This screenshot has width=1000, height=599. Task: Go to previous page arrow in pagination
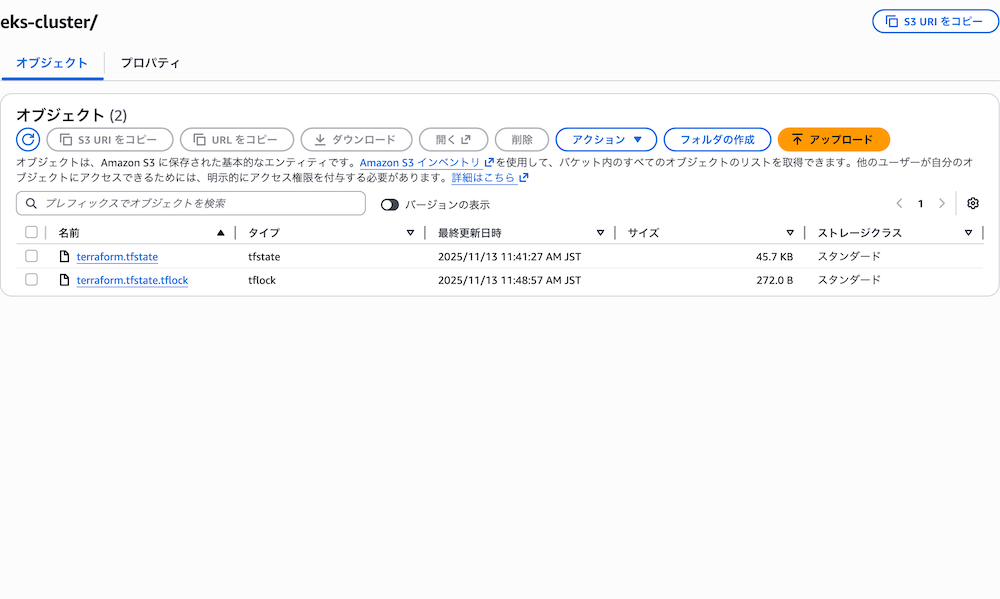coord(899,204)
